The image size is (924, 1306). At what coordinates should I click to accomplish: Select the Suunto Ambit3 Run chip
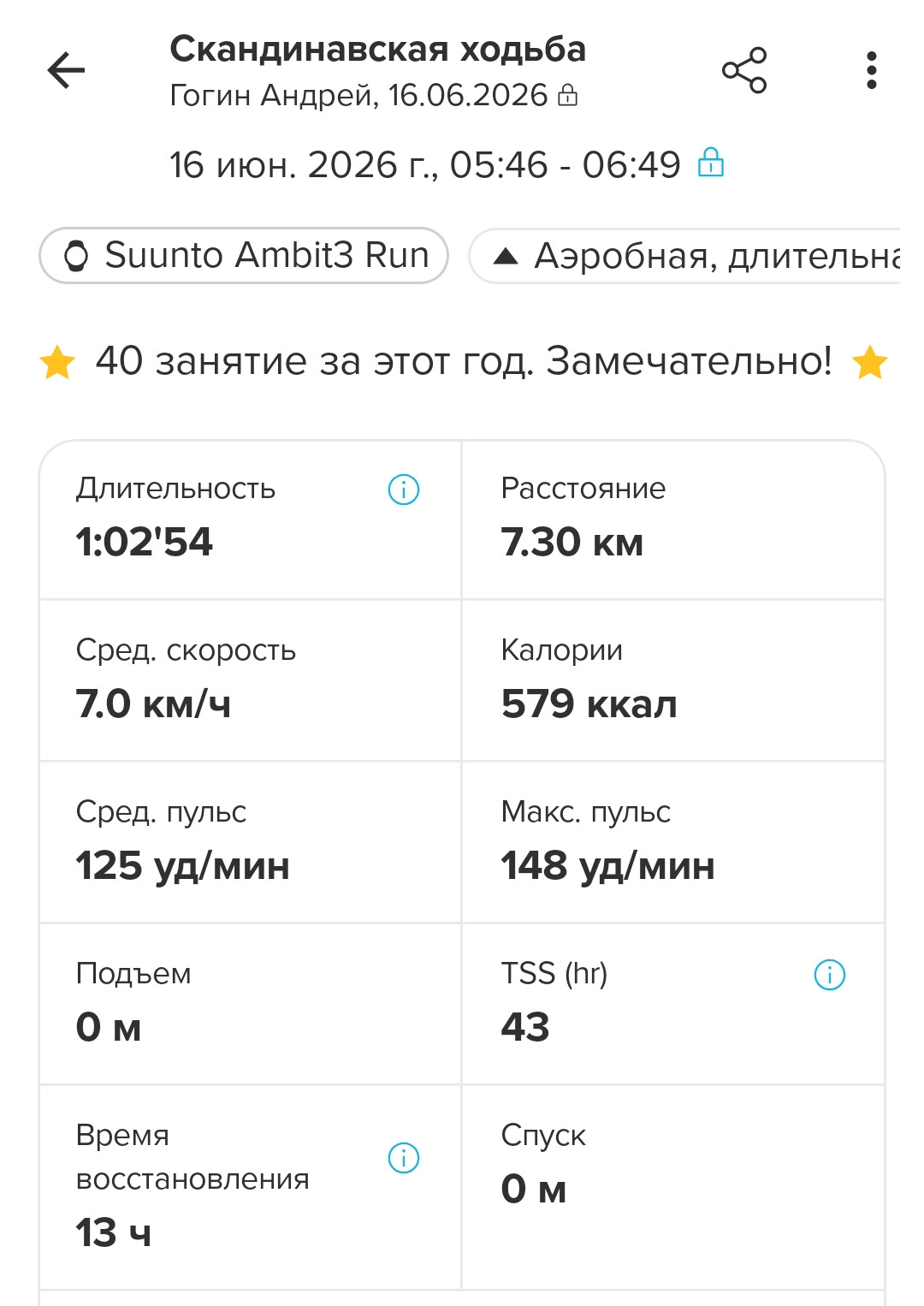click(x=244, y=255)
